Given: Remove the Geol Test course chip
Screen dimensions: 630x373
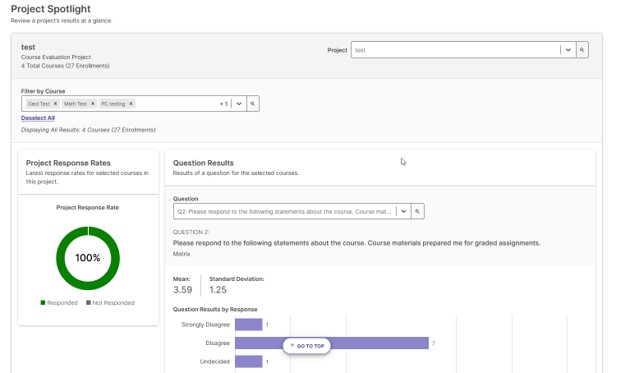Looking at the screenshot, I should pos(55,104).
